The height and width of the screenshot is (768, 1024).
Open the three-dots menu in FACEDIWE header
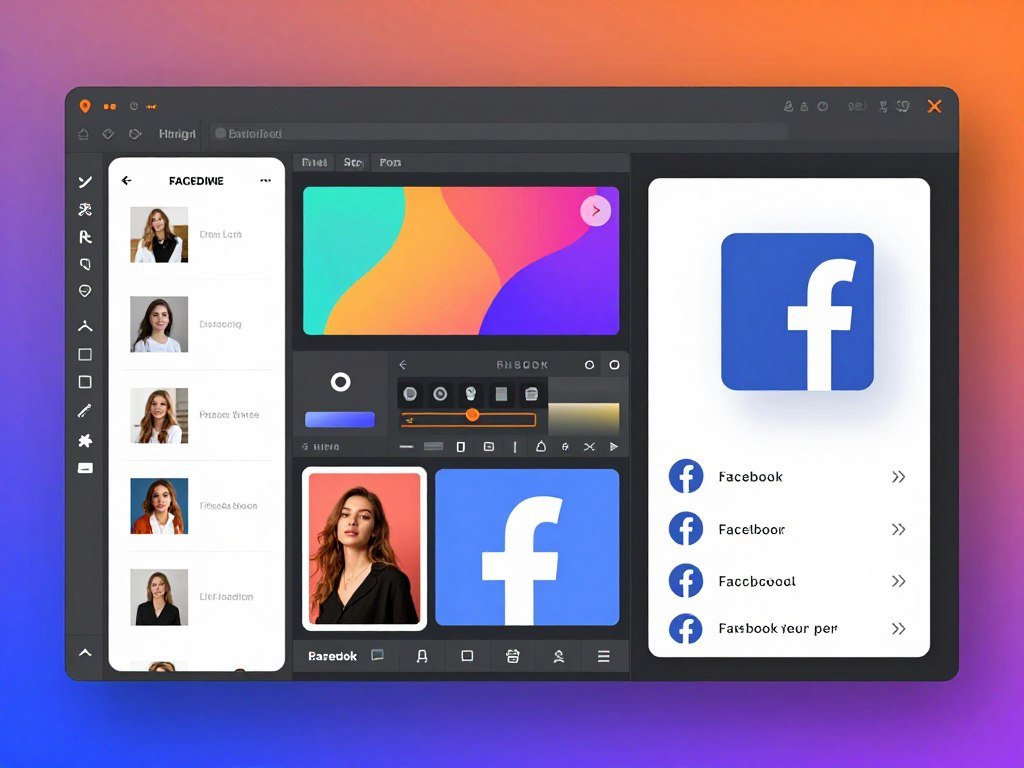(x=265, y=181)
